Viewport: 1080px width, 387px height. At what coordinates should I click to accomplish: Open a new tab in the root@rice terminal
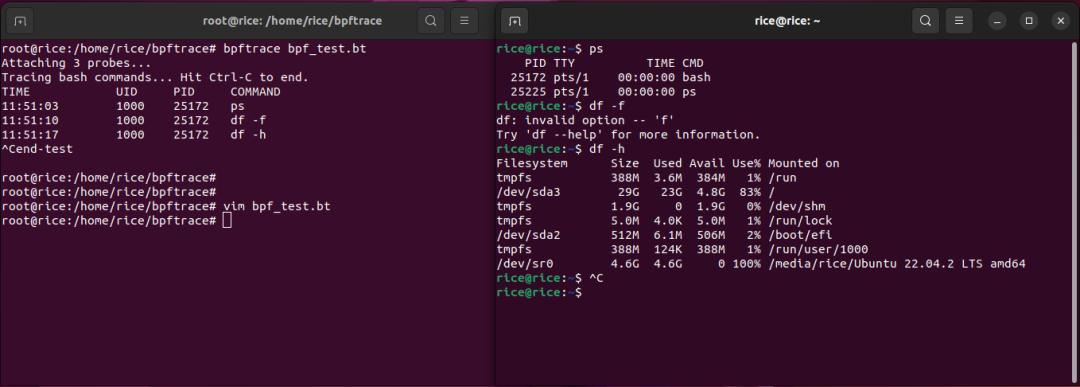coord(21,21)
